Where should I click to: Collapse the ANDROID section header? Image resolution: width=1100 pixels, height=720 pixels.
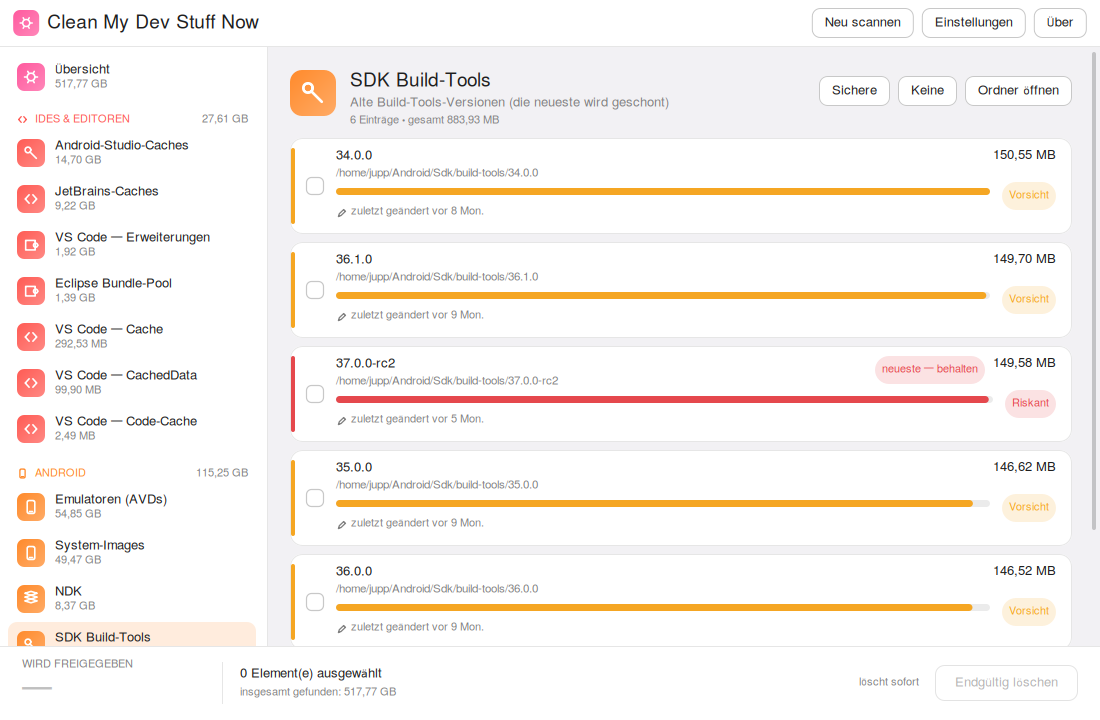(x=132, y=473)
